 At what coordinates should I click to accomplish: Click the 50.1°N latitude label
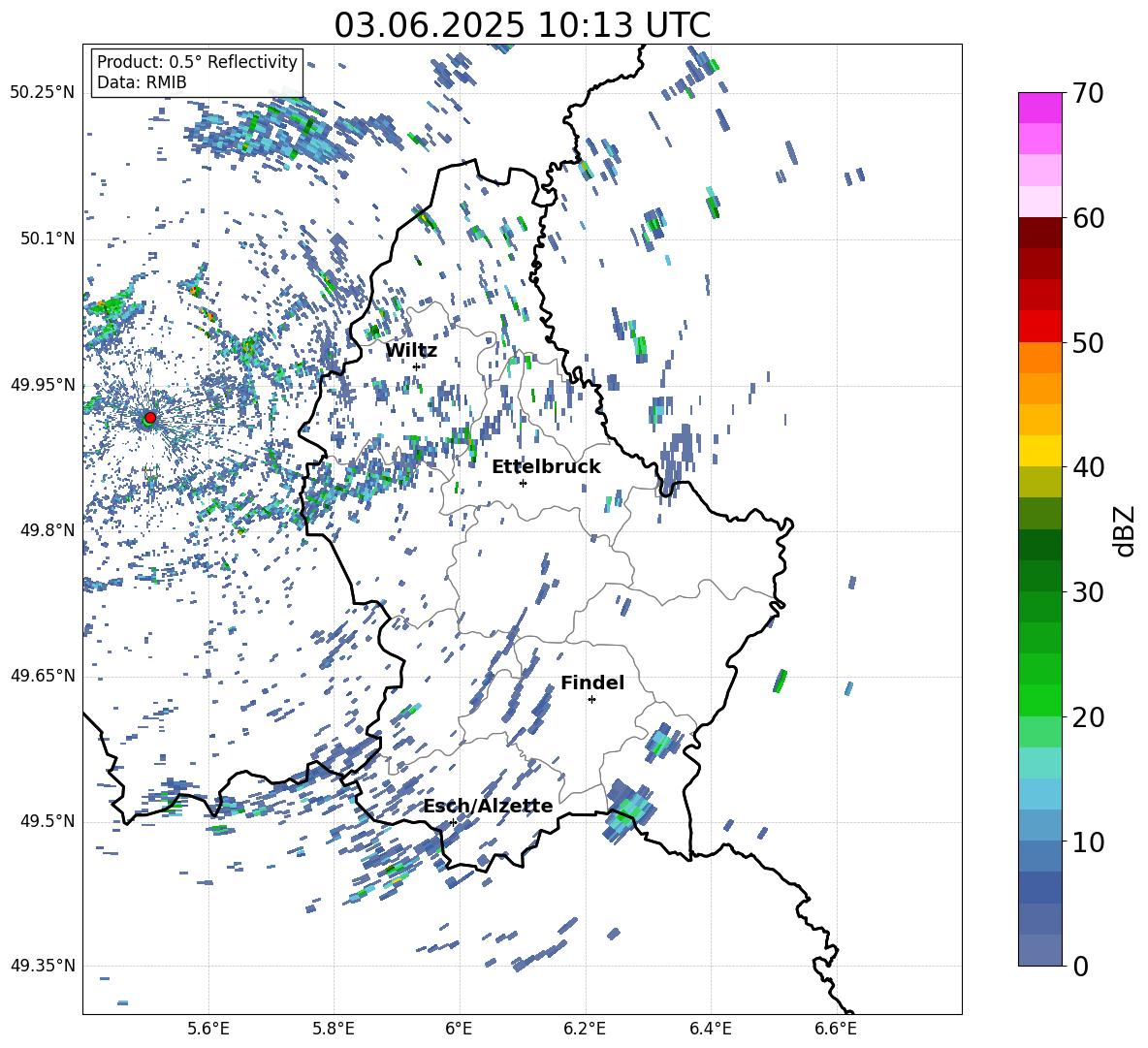tap(47, 239)
